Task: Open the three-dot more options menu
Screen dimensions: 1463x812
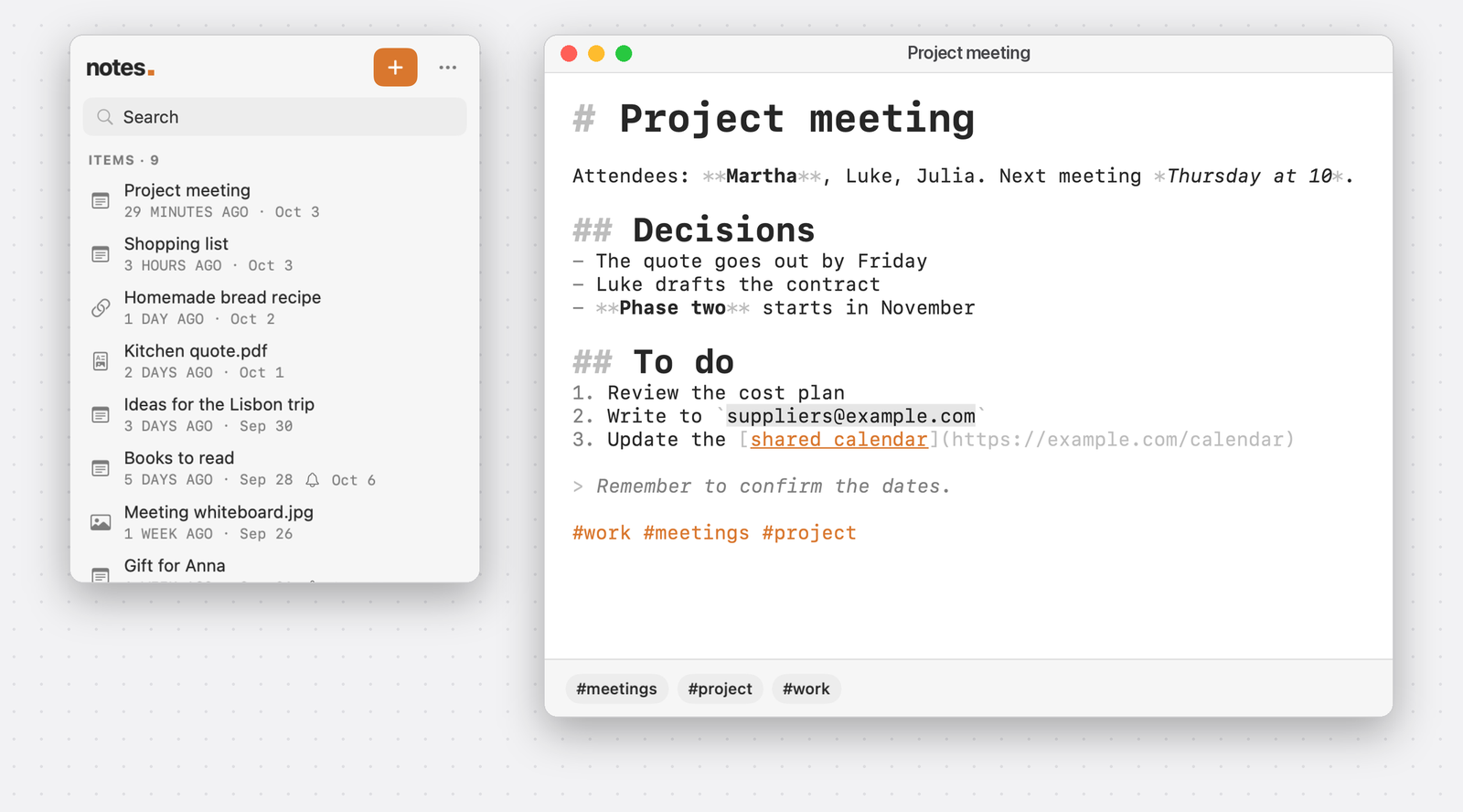Action: (447, 68)
